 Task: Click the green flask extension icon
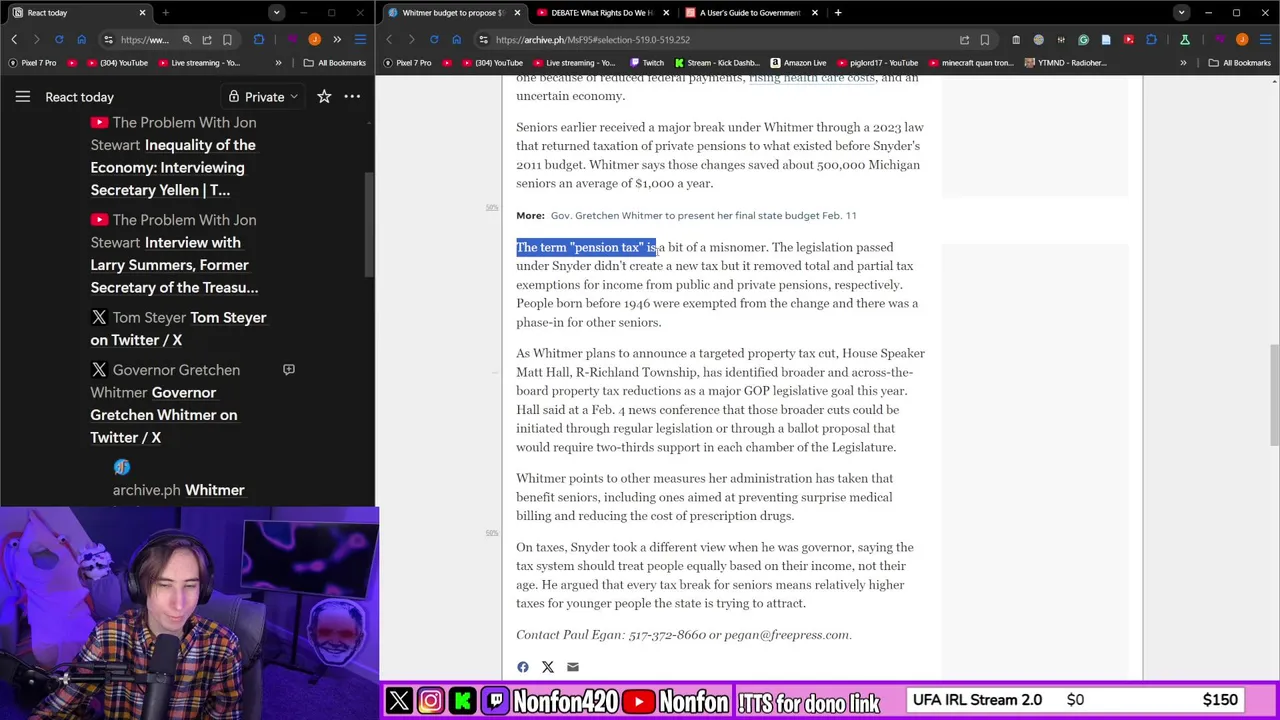pos(1185,40)
